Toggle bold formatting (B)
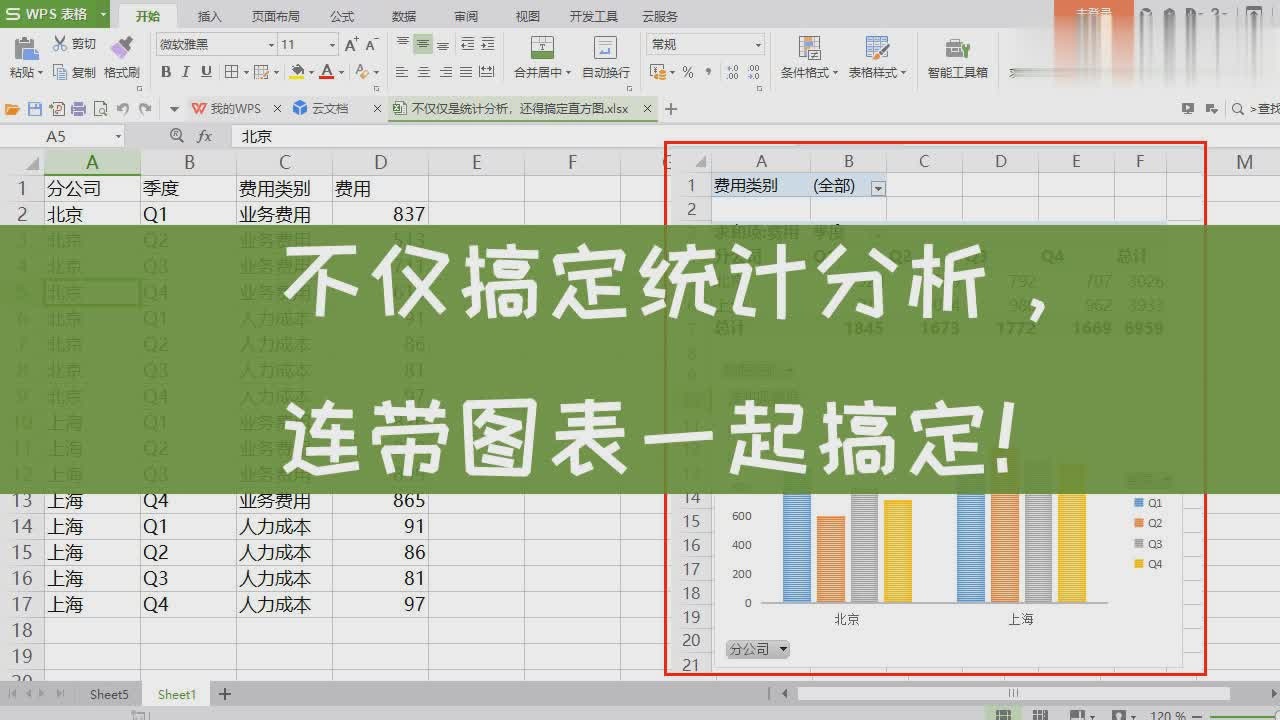This screenshot has height=720, width=1280. 166,72
